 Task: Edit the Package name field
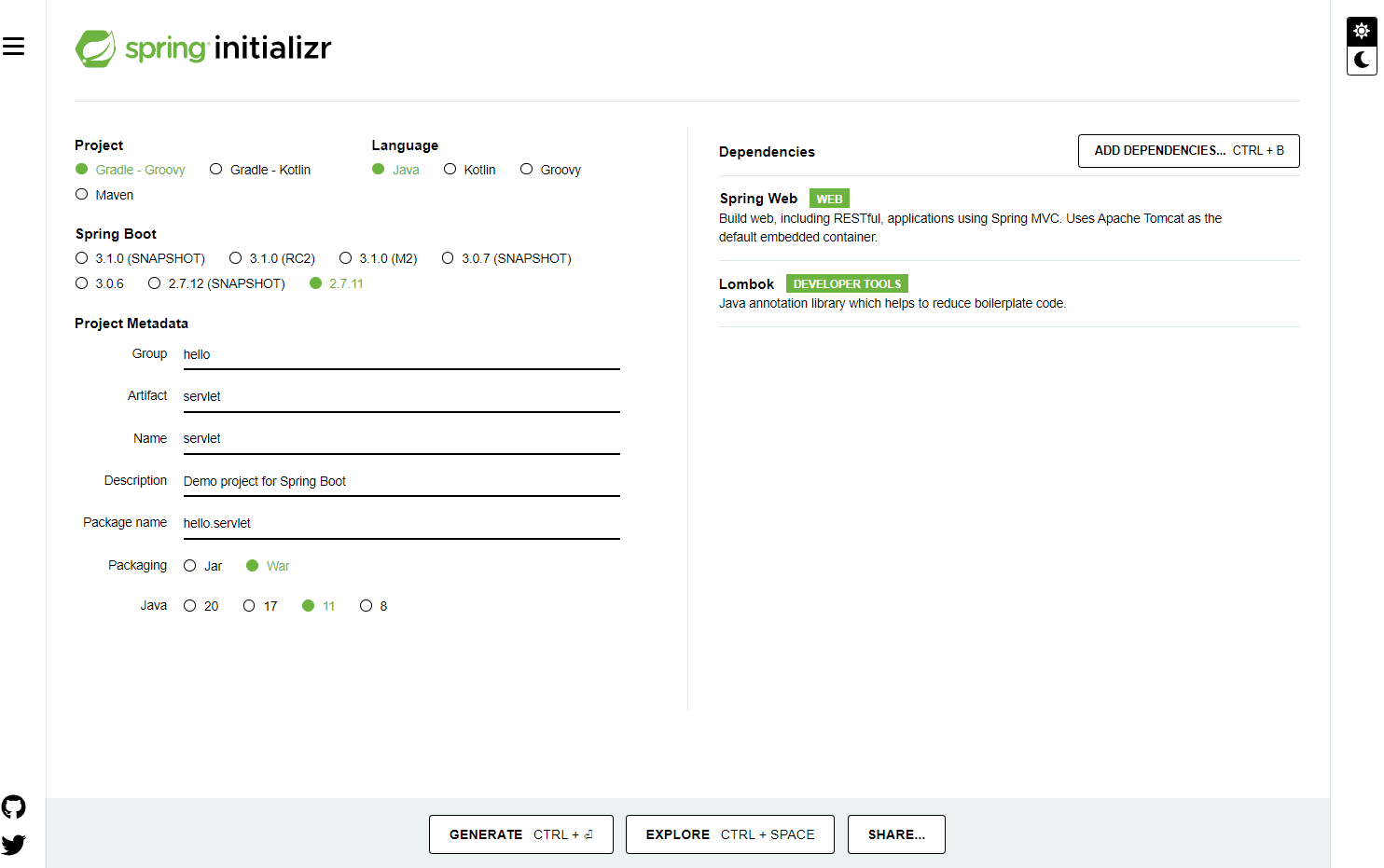click(401, 523)
